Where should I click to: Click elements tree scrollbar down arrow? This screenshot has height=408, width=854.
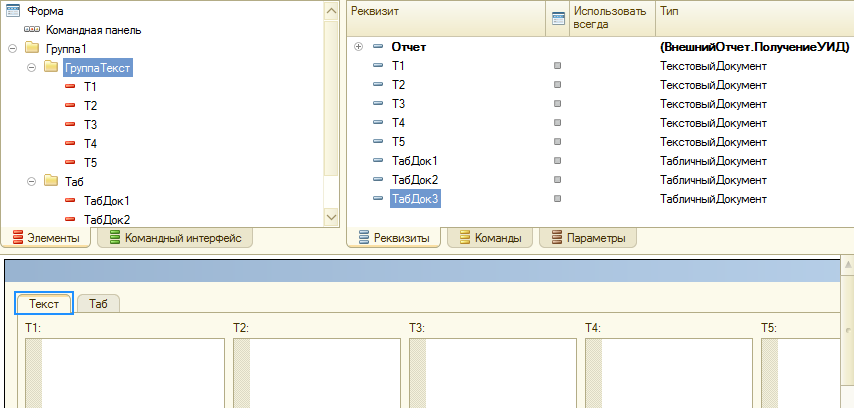[331, 217]
